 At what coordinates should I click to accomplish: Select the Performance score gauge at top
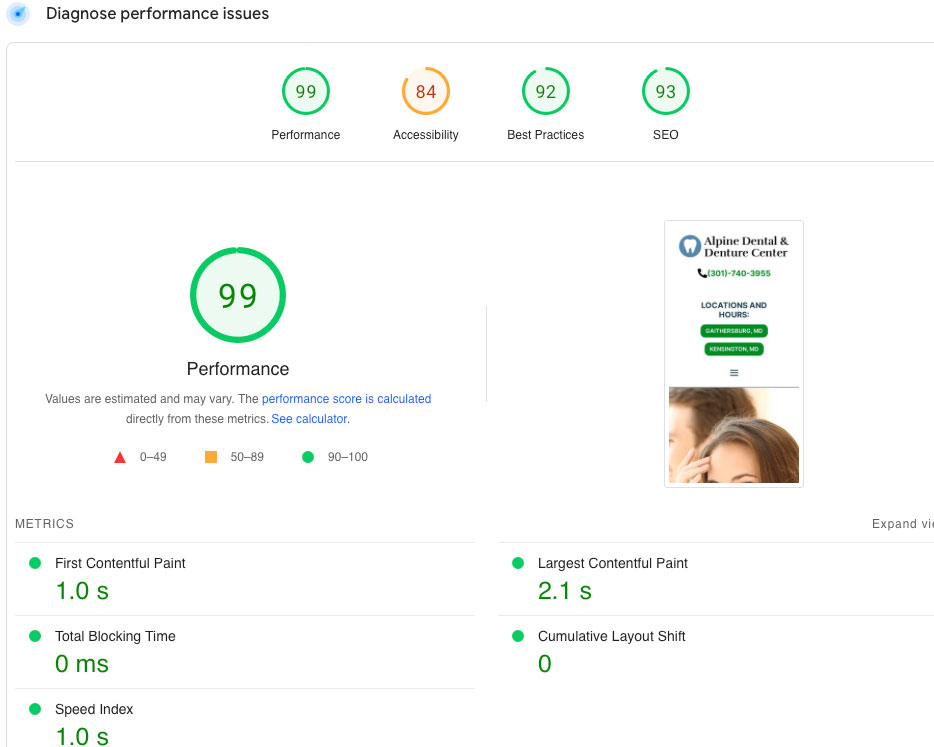(x=306, y=92)
